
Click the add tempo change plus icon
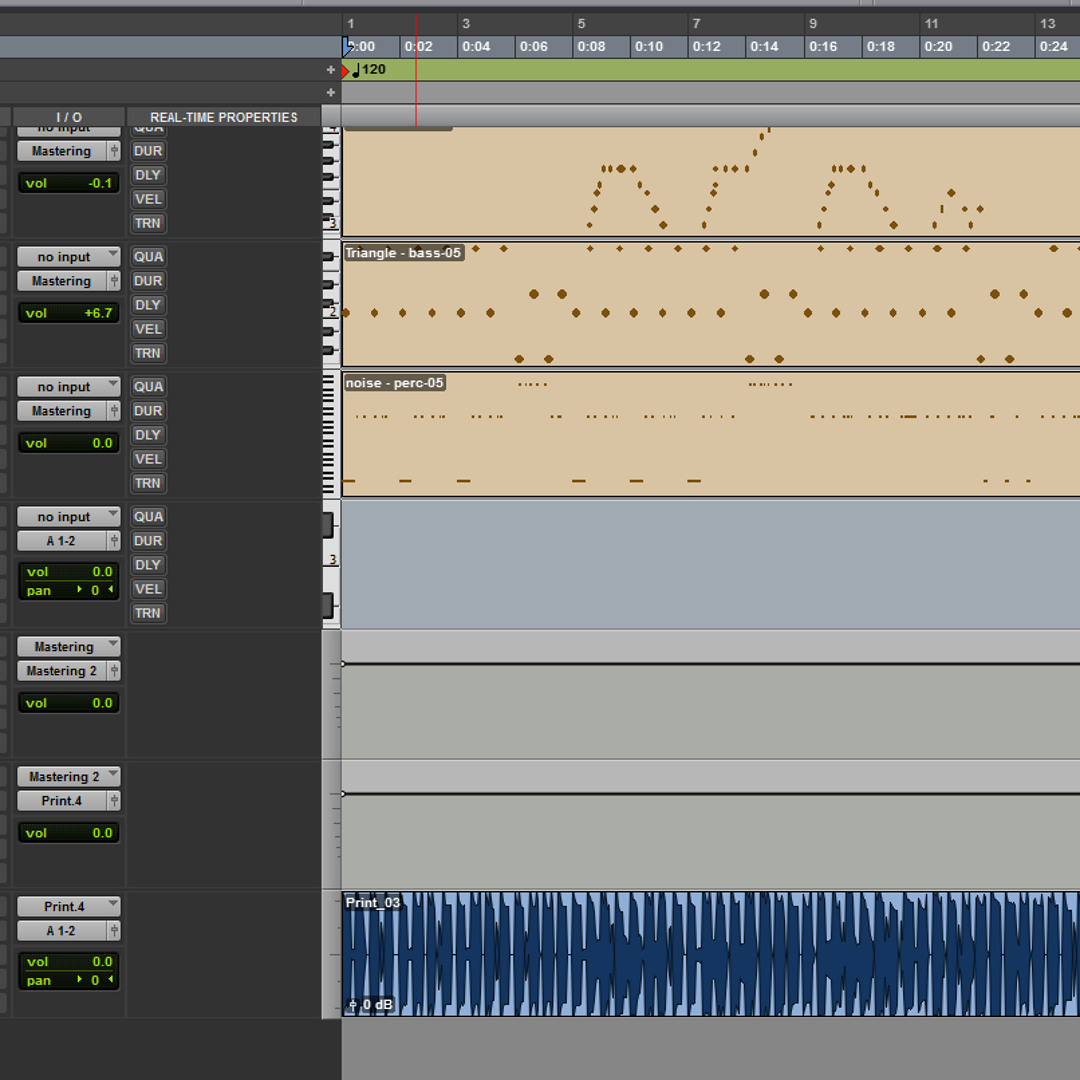pos(331,70)
